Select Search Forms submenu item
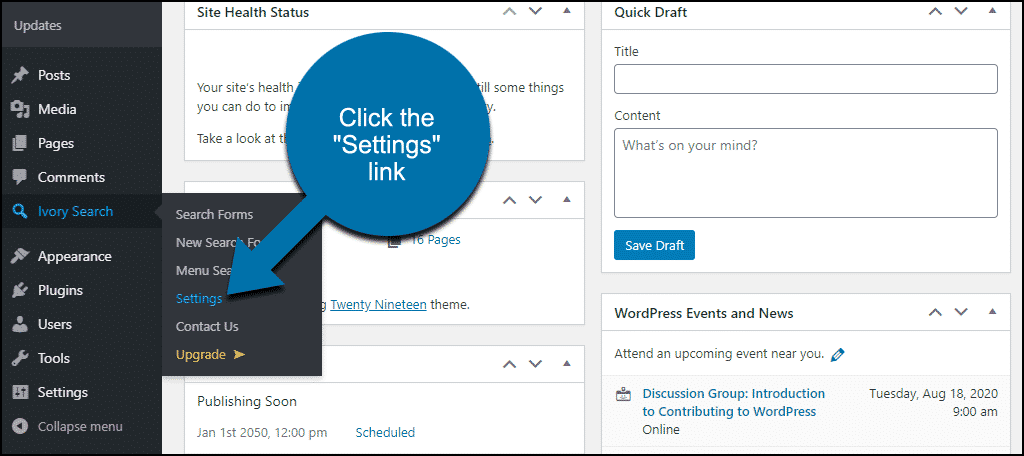Viewport: 1024px width, 456px height. tap(214, 214)
